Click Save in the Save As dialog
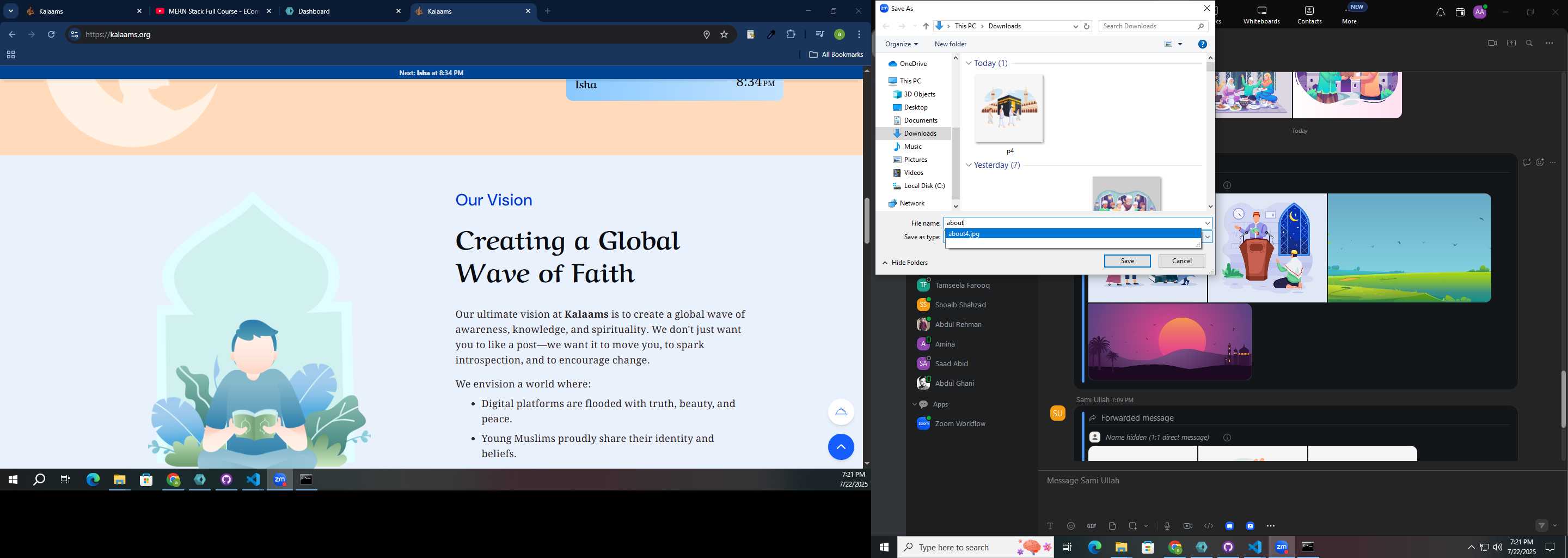This screenshot has height=558, width=1568. [x=1126, y=260]
